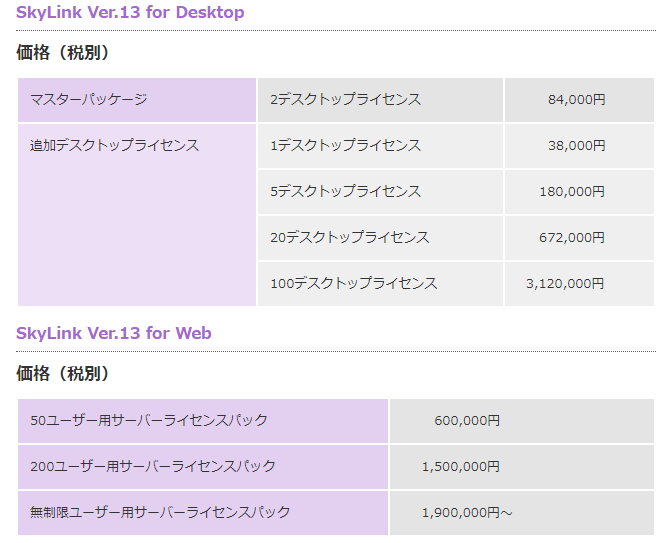
Task: Select the 無制限ユーザー用サーバーライセンスパック cell
Action: [x=161, y=512]
